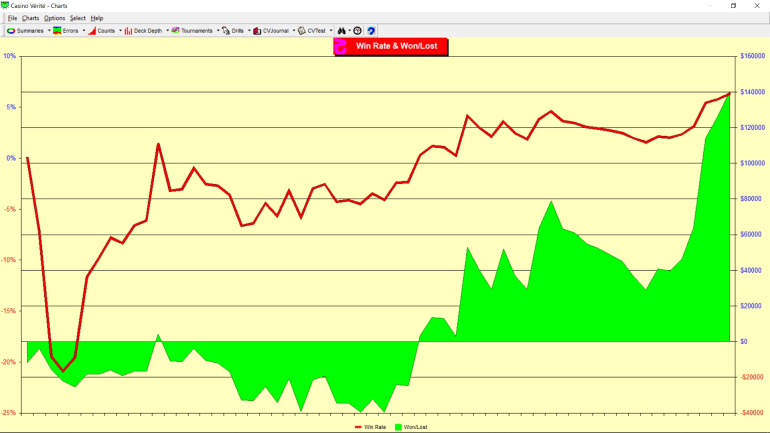The width and height of the screenshot is (770, 433).
Task: Click the Errors toolbar icon
Action: [x=58, y=31]
